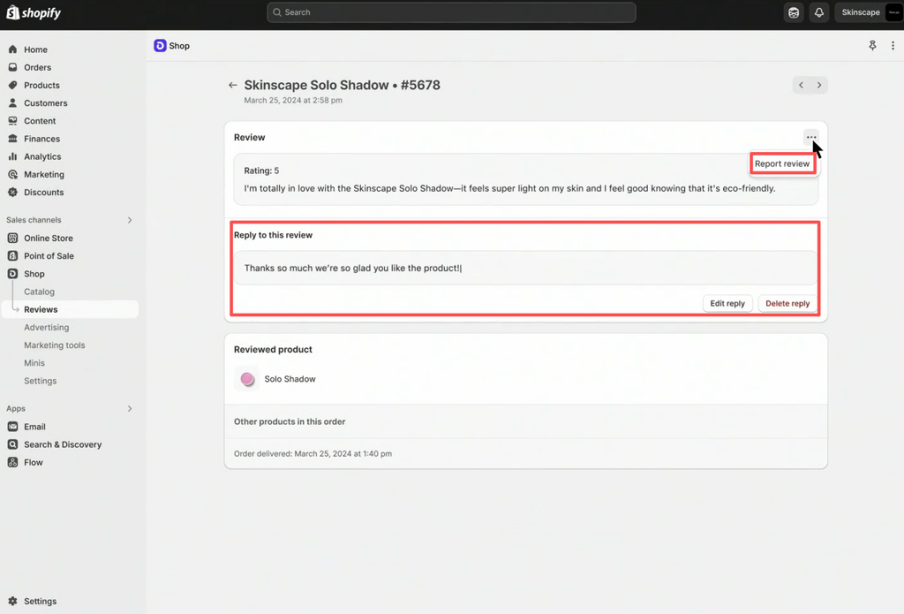Open the review's three-dot options menu
Image resolution: width=904 pixels, height=614 pixels.
tap(811, 137)
